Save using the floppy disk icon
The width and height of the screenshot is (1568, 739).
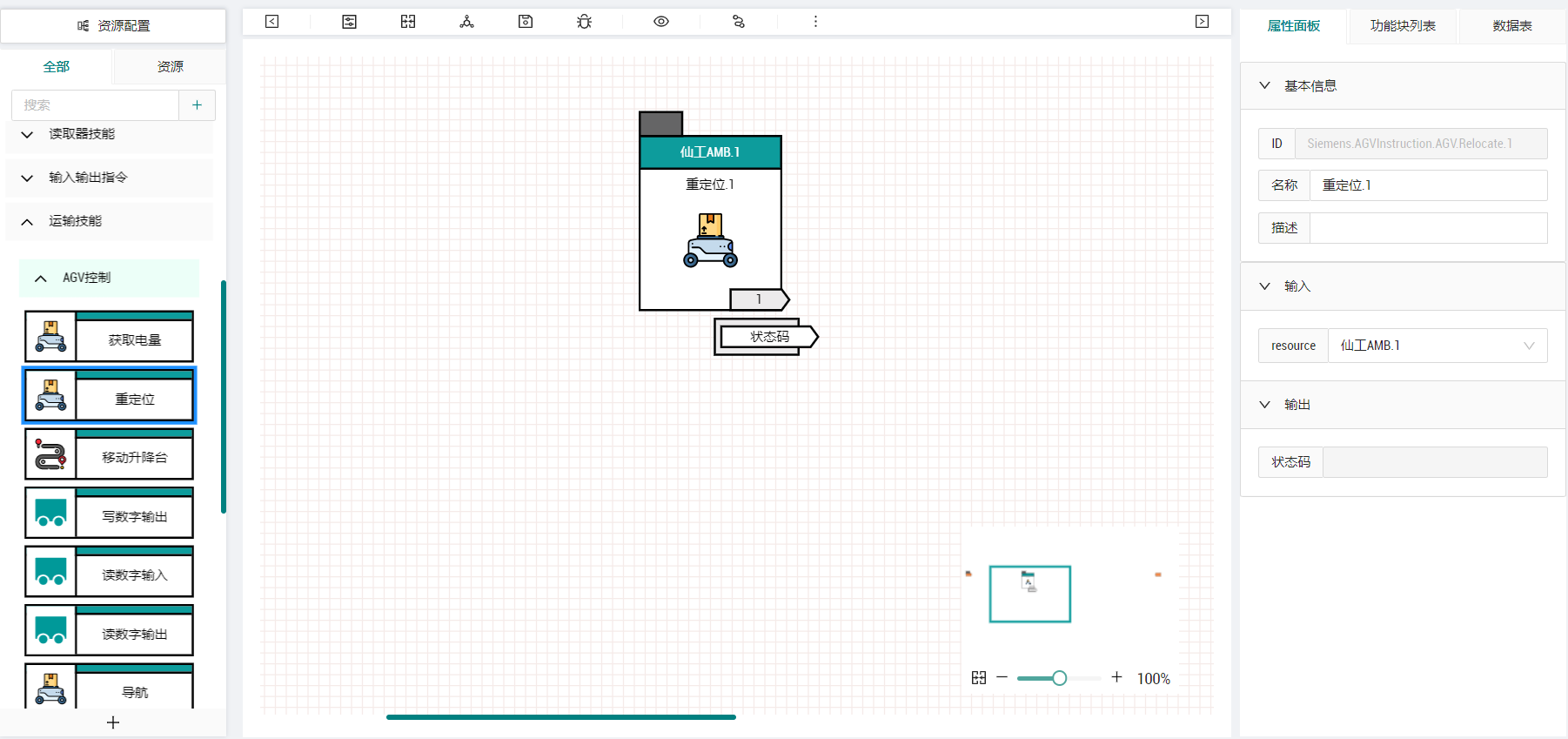[x=526, y=22]
